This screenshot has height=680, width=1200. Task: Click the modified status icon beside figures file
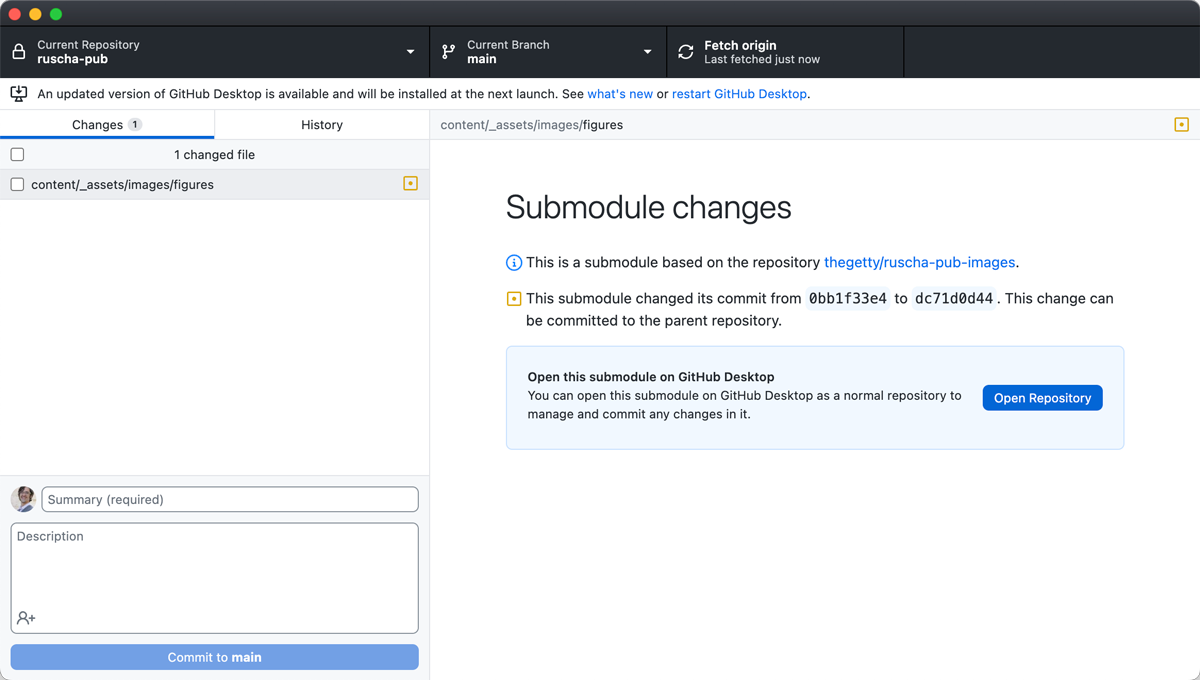click(x=410, y=184)
